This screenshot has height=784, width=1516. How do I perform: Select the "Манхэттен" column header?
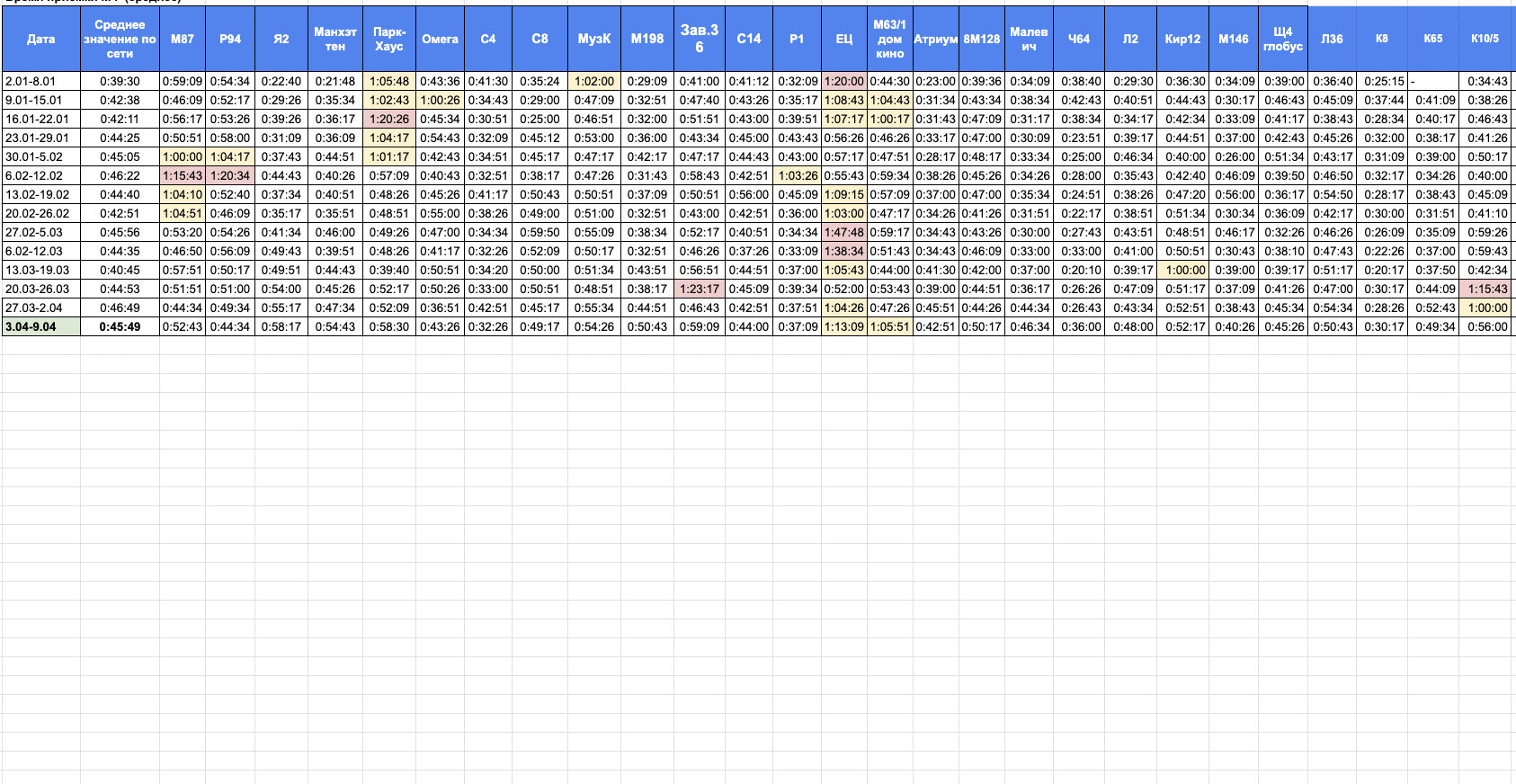point(335,39)
